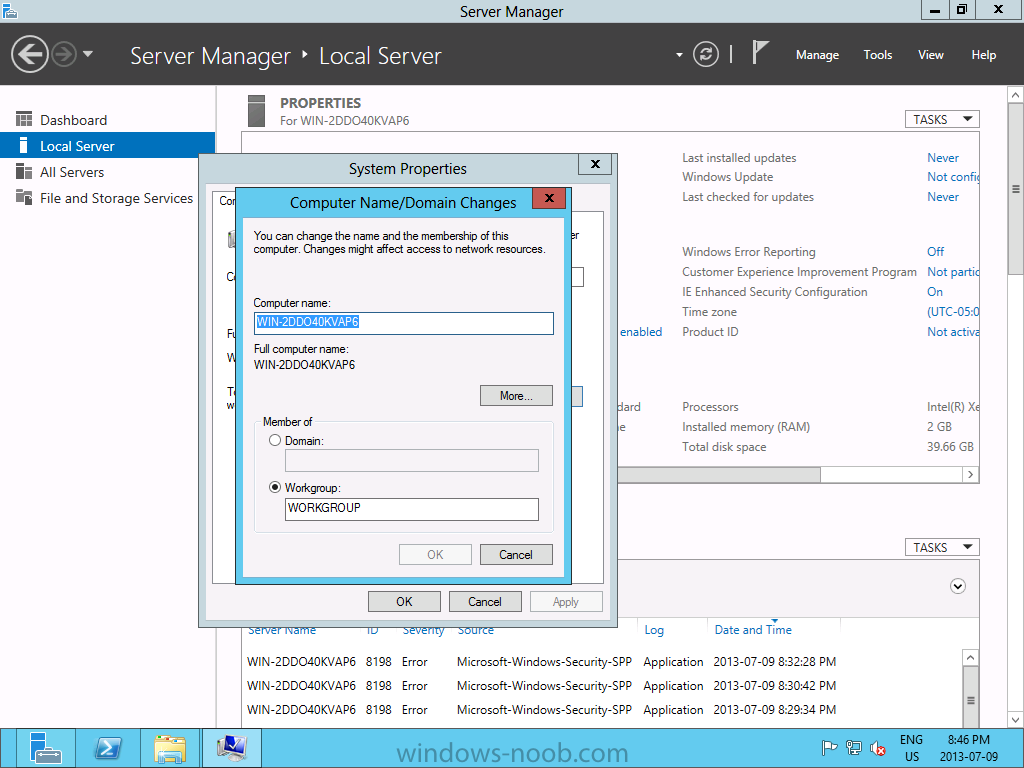1024x768 pixels.
Task: Select the event logged at 8:30:42 PM
Action: tap(541, 686)
